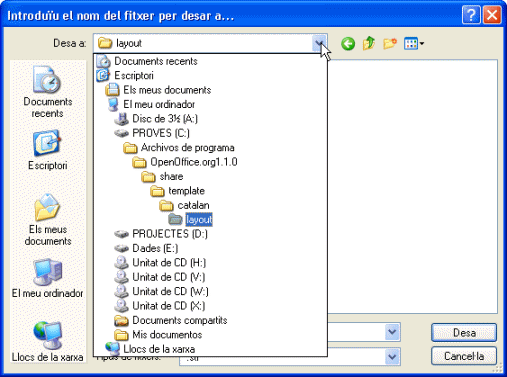Open the file name dropdown arrow
This screenshot has height=377, width=507.
(x=392, y=332)
